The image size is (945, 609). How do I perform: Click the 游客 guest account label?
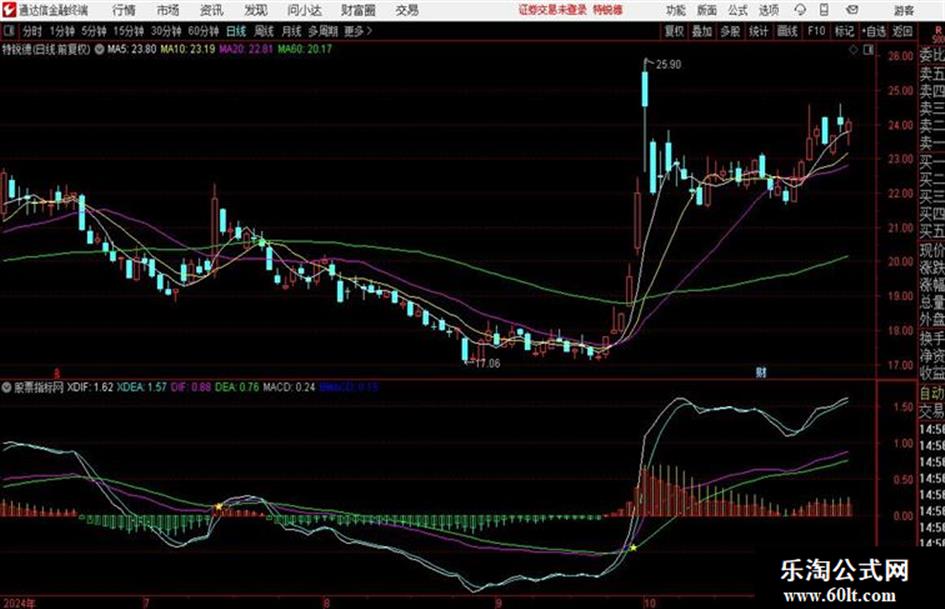(904, 10)
